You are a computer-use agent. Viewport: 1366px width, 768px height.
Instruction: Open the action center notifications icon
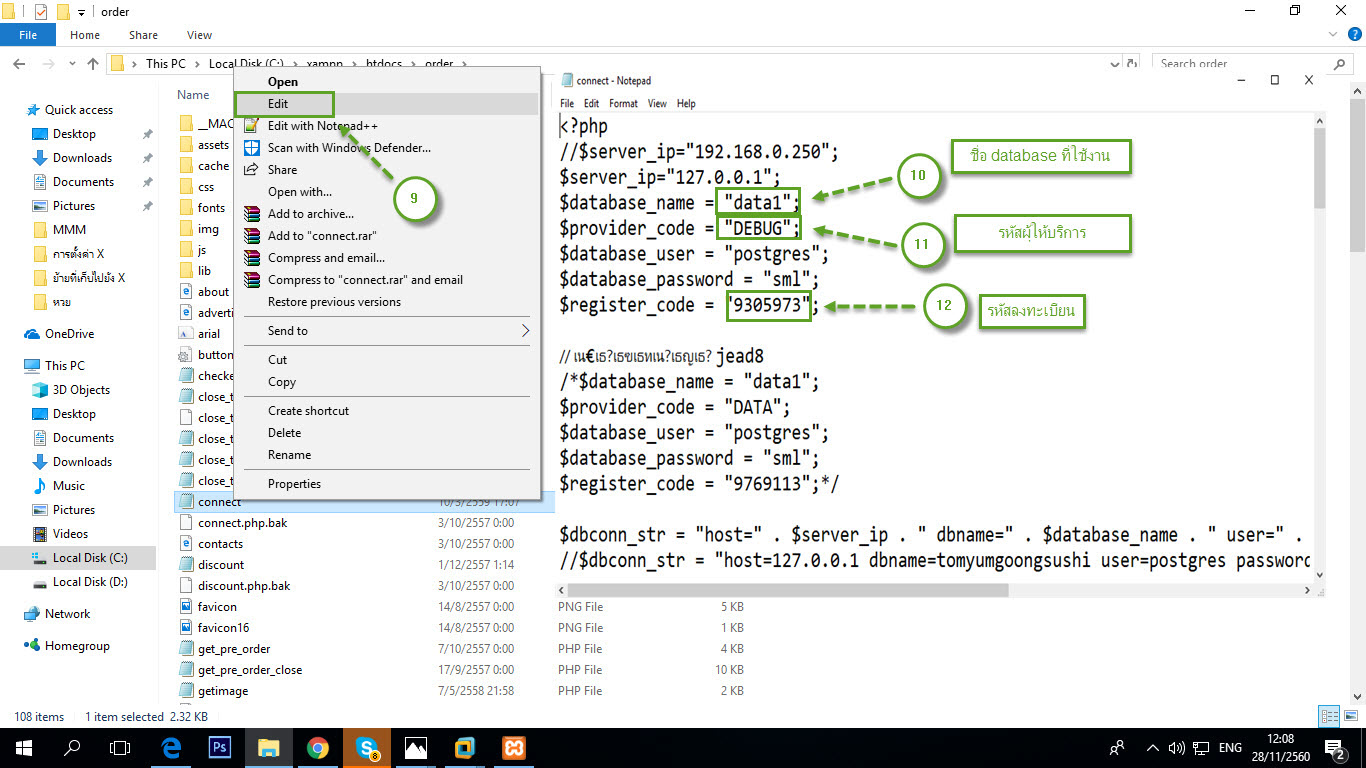(1339, 748)
